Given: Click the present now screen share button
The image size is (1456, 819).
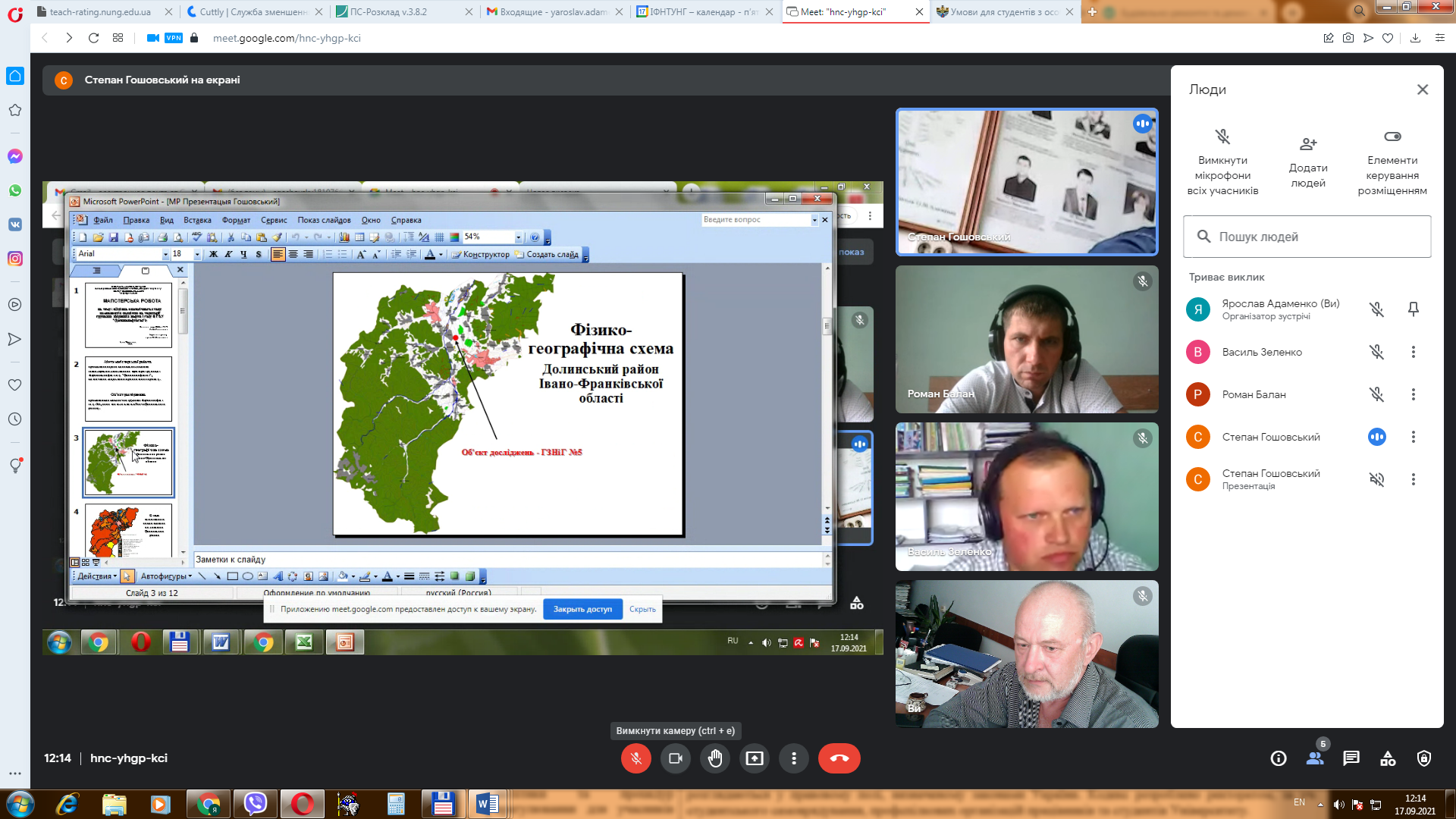Looking at the screenshot, I should [x=755, y=758].
